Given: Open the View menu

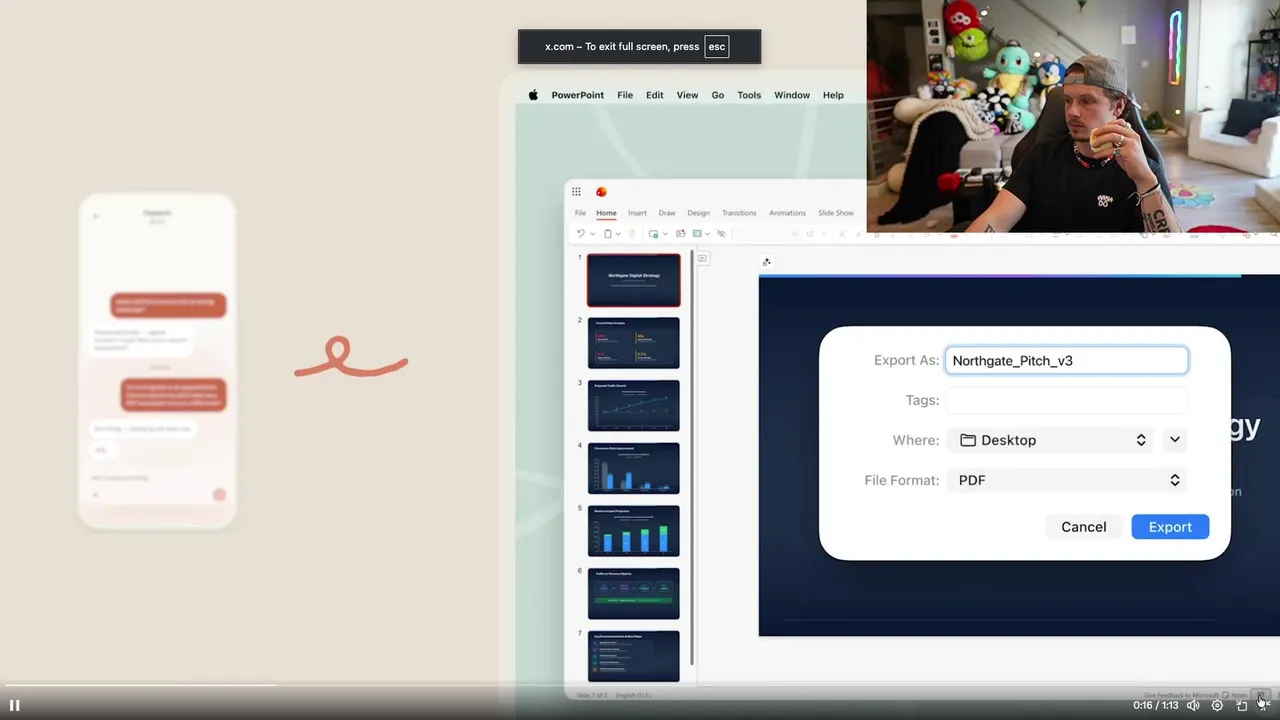Looking at the screenshot, I should [687, 95].
